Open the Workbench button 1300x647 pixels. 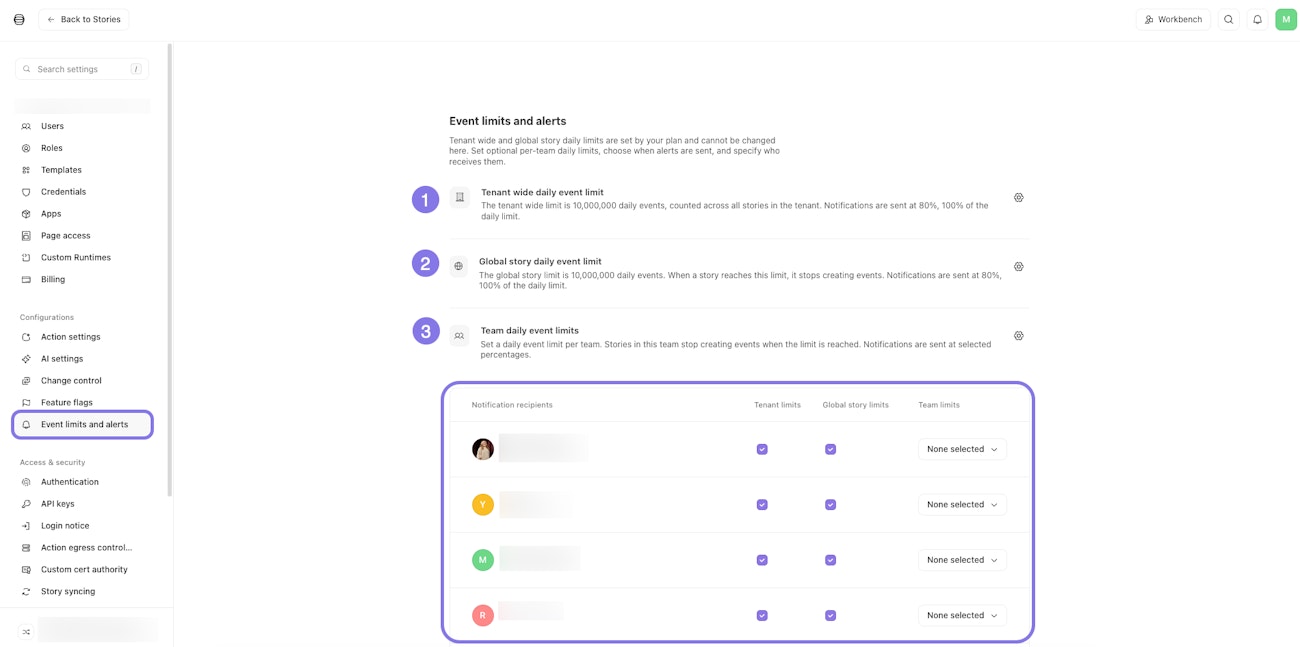pyautogui.click(x=1173, y=19)
